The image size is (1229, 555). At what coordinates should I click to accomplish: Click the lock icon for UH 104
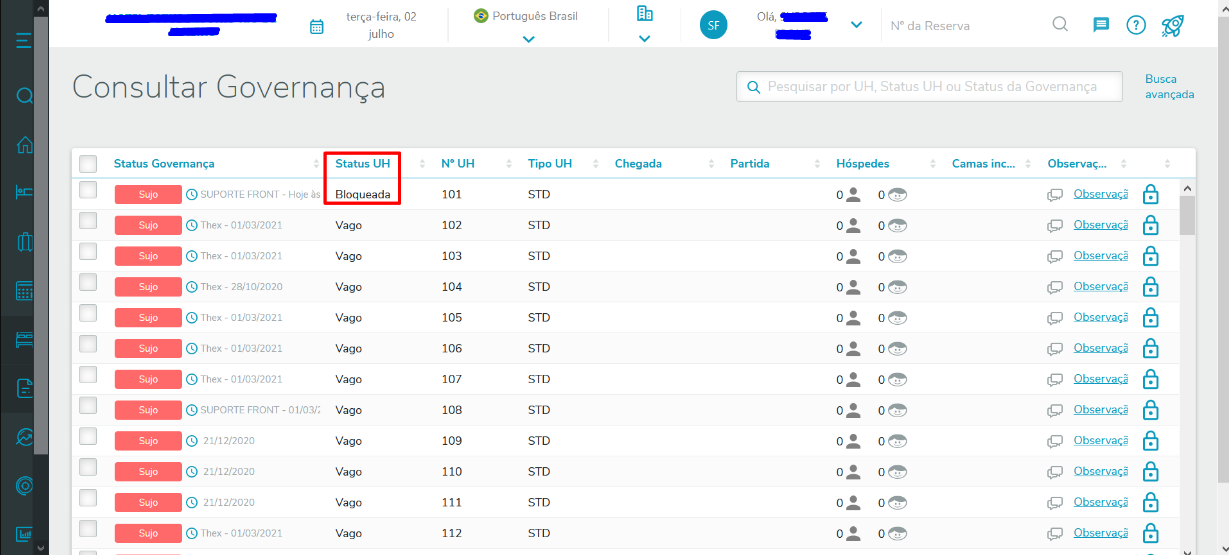coord(1151,287)
